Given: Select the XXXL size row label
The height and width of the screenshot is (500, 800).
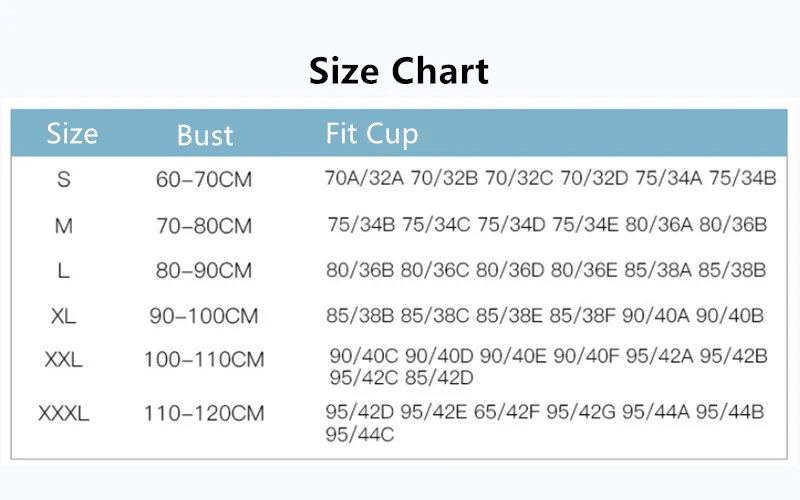Looking at the screenshot, I should 64,413.
